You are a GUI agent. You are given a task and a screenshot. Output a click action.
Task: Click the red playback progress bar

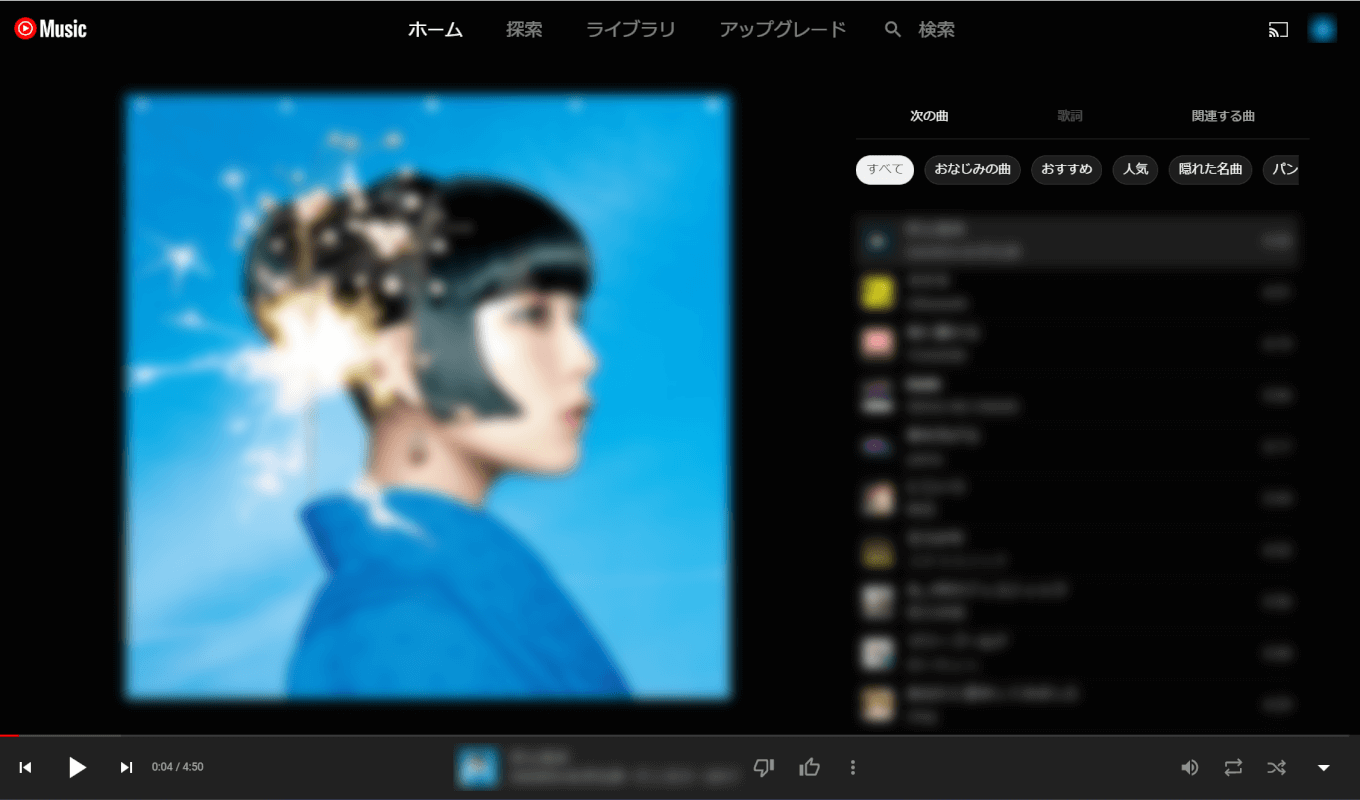10,736
